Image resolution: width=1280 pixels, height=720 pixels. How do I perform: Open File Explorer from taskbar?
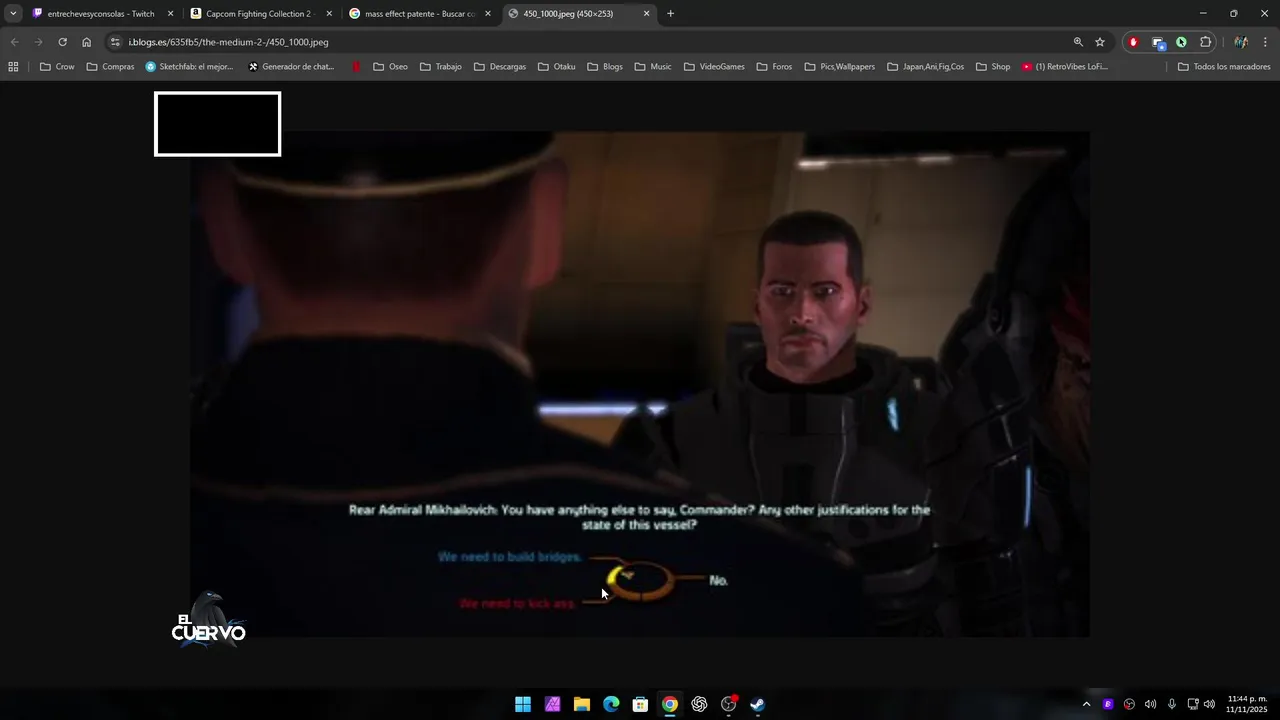coord(581,704)
